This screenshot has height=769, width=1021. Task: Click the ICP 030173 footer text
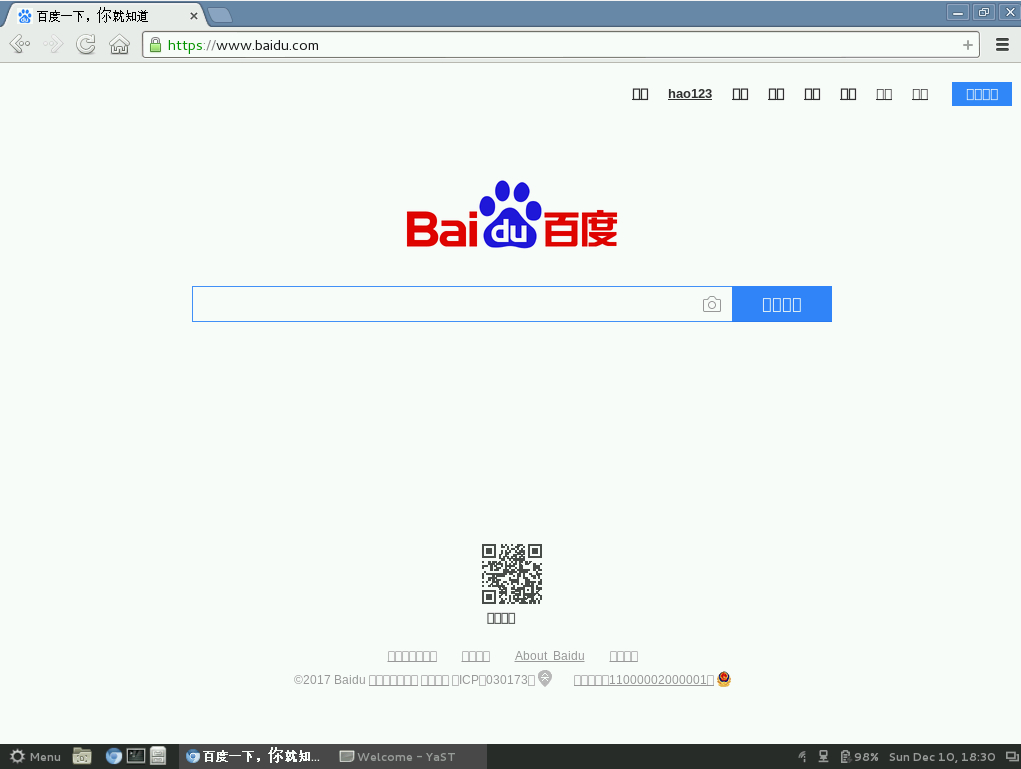click(x=494, y=680)
